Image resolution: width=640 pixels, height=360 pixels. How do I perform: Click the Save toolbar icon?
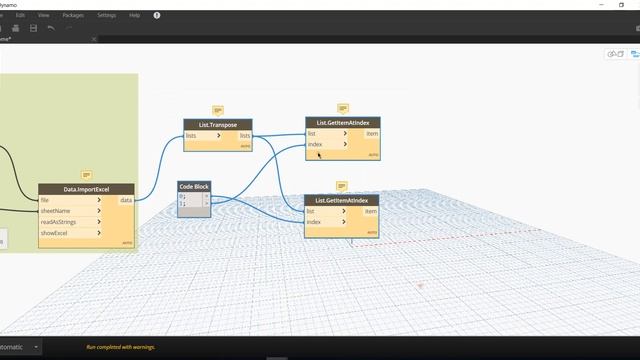tap(33, 28)
